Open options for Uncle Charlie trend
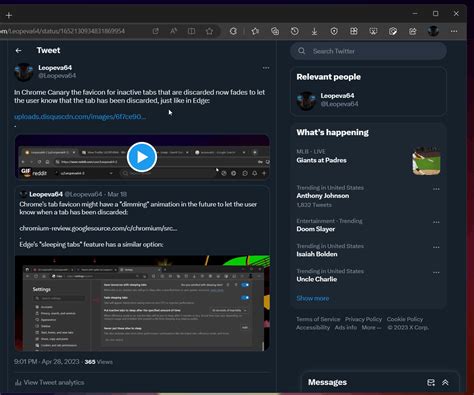 pos(436,272)
